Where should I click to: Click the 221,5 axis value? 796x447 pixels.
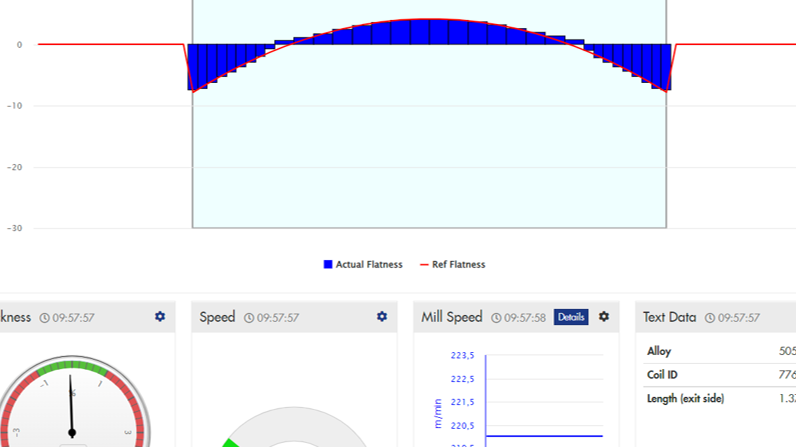(x=462, y=402)
